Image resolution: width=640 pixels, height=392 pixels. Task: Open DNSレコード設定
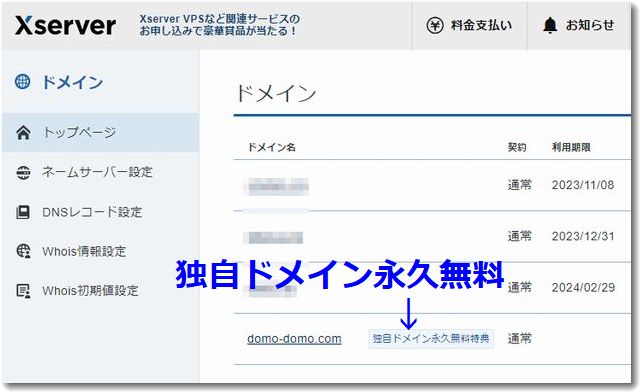pos(92,212)
